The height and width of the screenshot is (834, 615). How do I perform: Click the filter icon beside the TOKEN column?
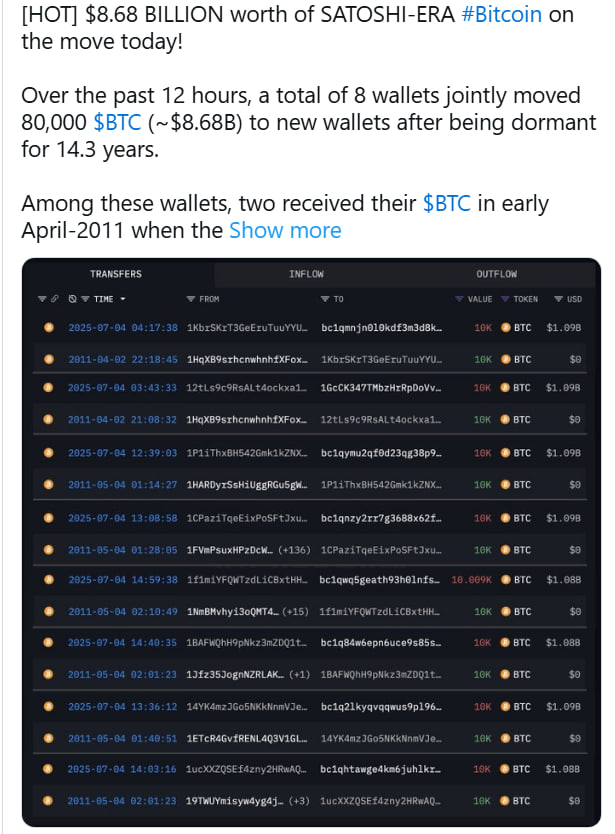(x=504, y=297)
